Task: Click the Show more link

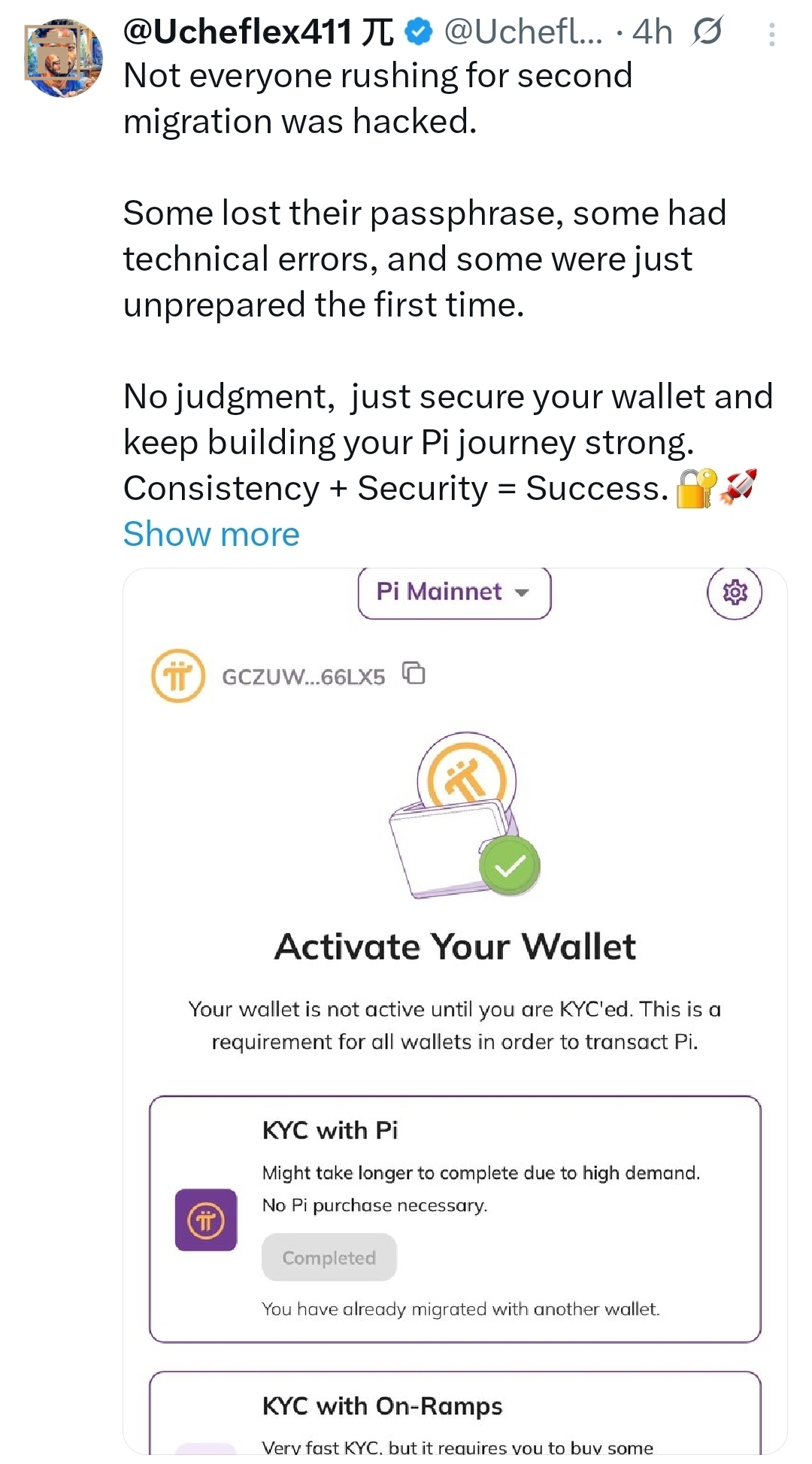Action: (211, 535)
